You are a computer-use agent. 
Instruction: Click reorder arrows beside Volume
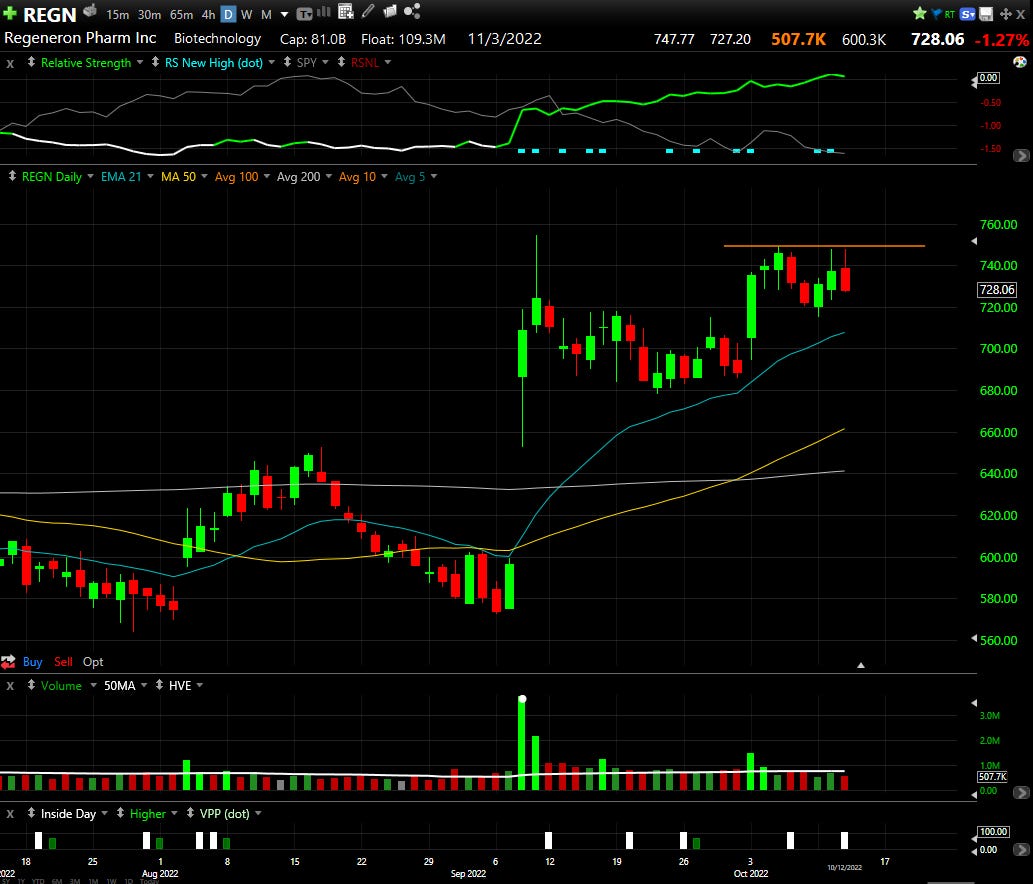pos(31,685)
